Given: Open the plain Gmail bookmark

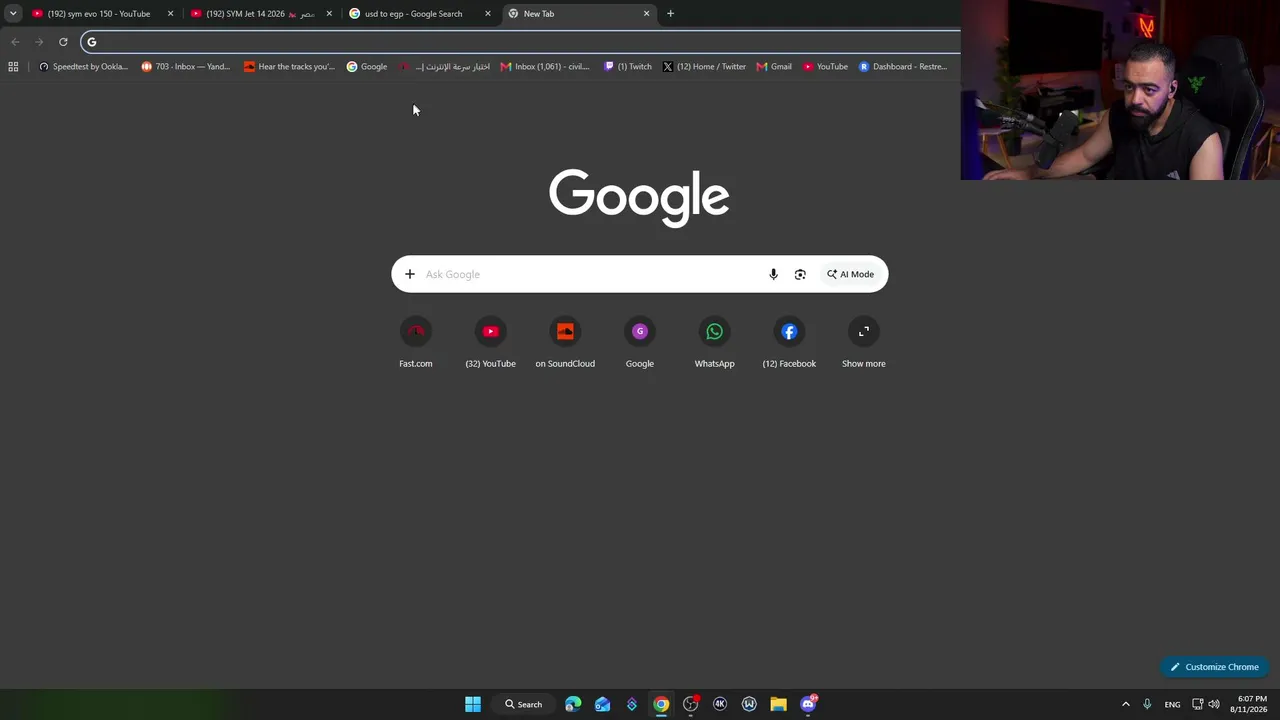Looking at the screenshot, I should coord(774,67).
